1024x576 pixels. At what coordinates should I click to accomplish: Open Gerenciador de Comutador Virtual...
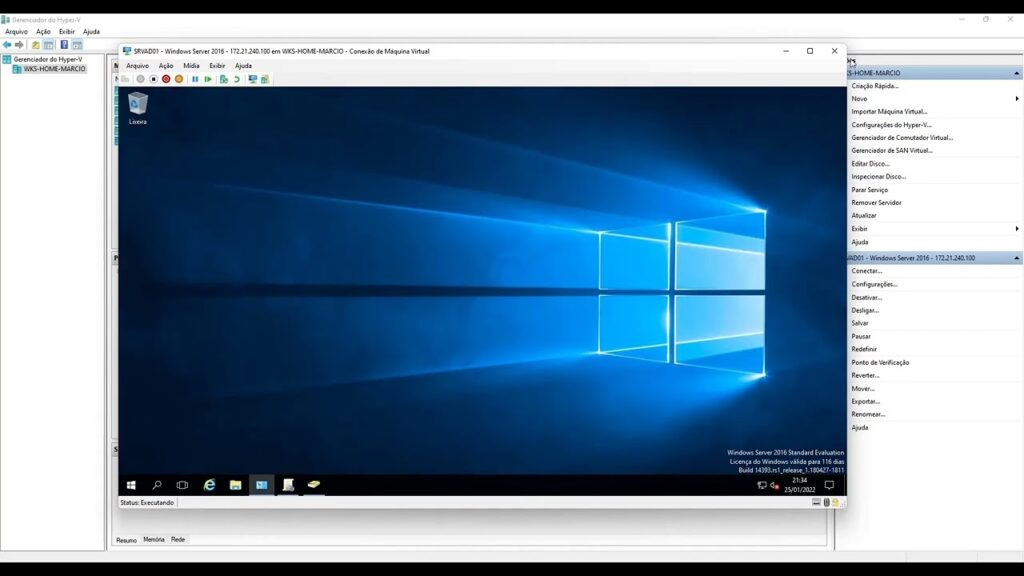[x=902, y=138]
